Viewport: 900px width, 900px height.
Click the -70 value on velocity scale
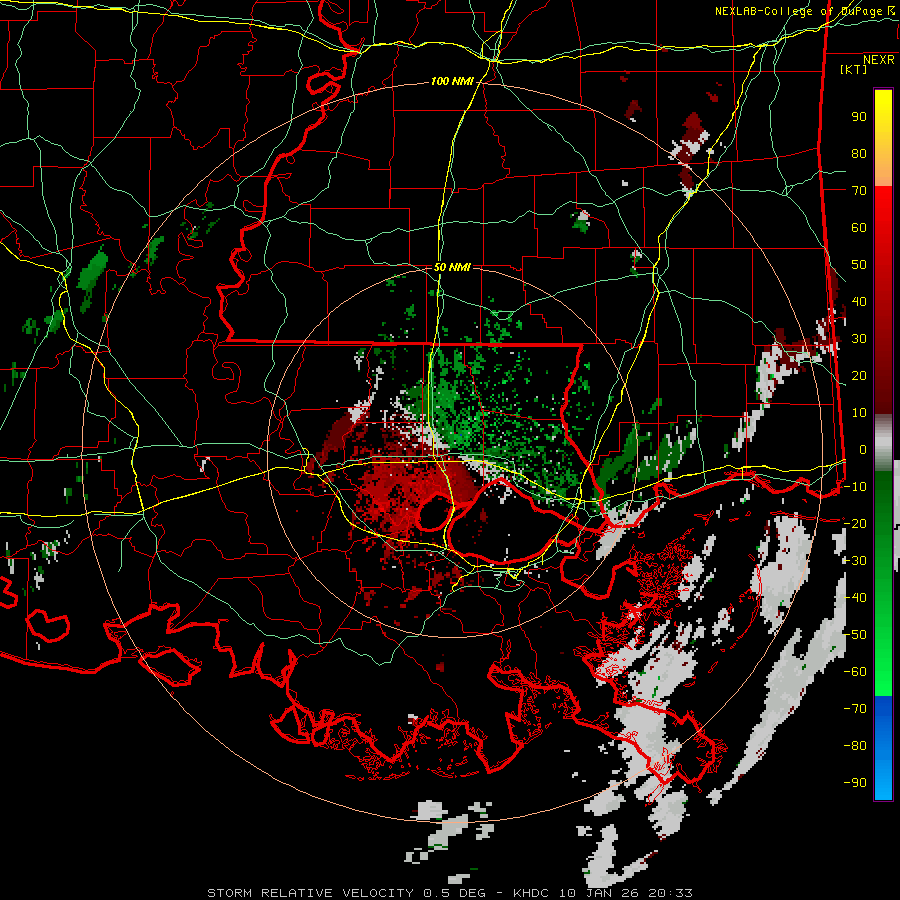click(855, 709)
